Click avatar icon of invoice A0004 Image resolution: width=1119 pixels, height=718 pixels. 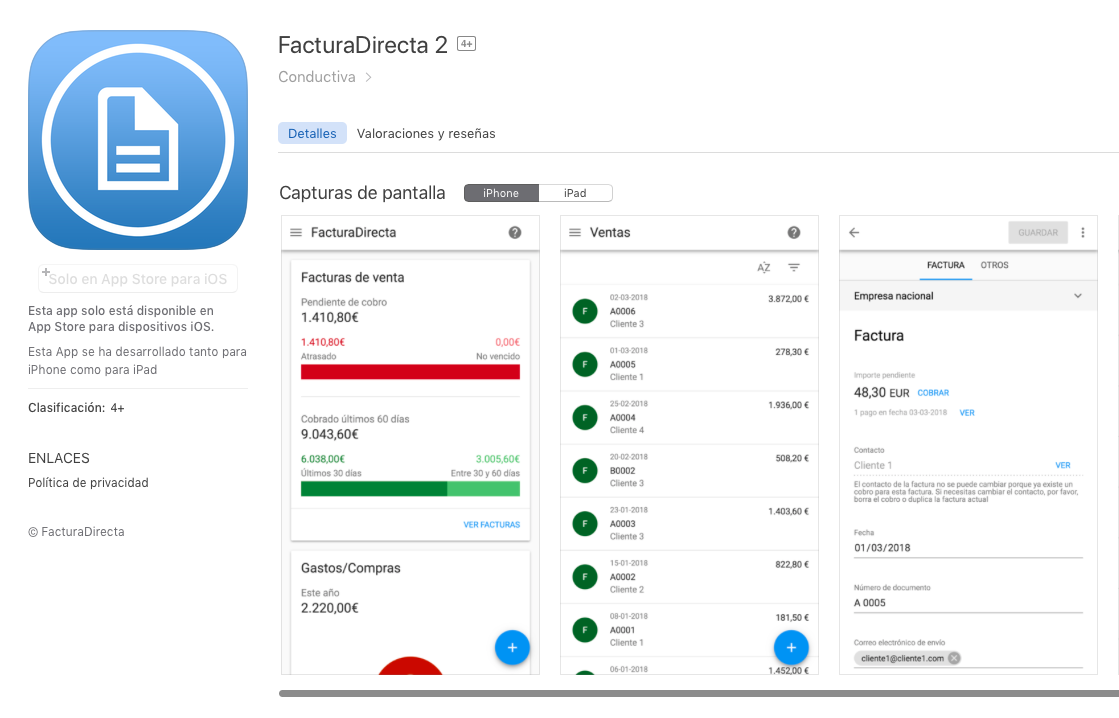[x=584, y=418]
